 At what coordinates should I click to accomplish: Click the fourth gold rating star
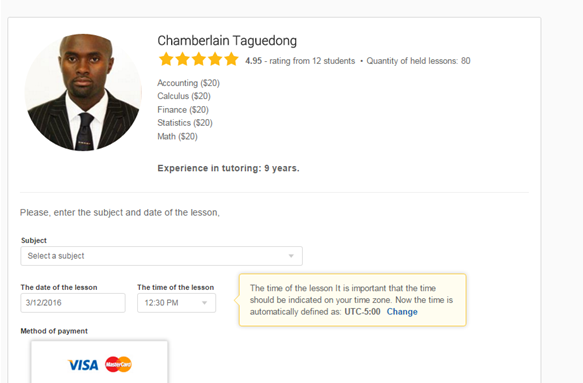pos(215,59)
